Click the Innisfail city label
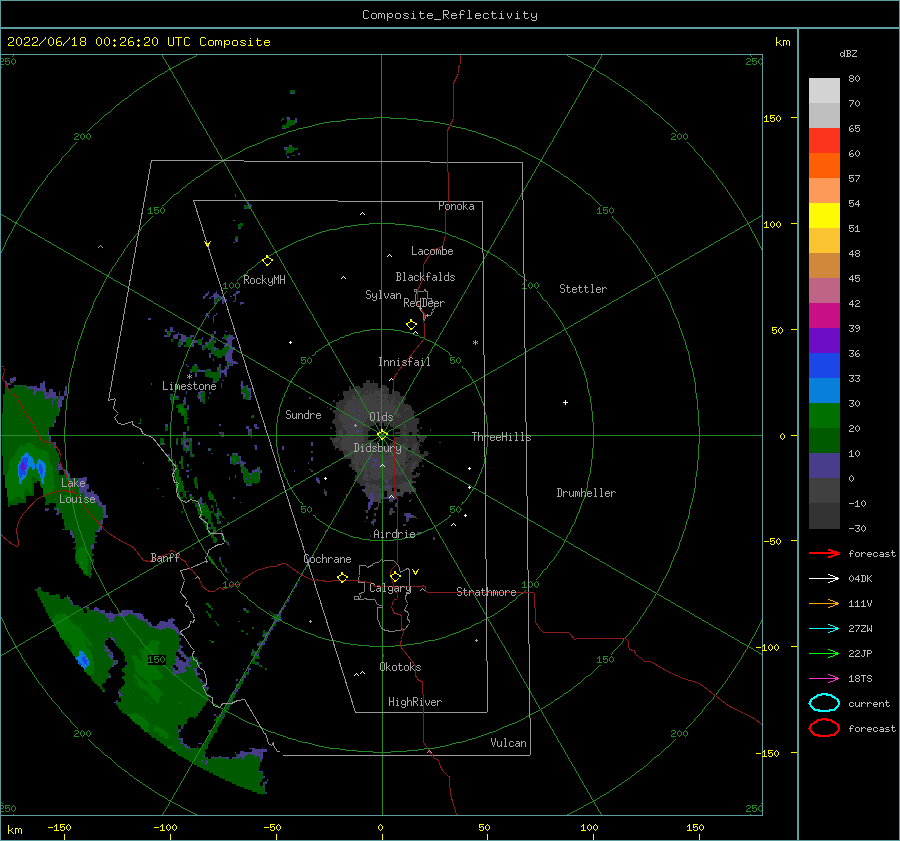Screen dimensions: 900x841 tap(404, 362)
